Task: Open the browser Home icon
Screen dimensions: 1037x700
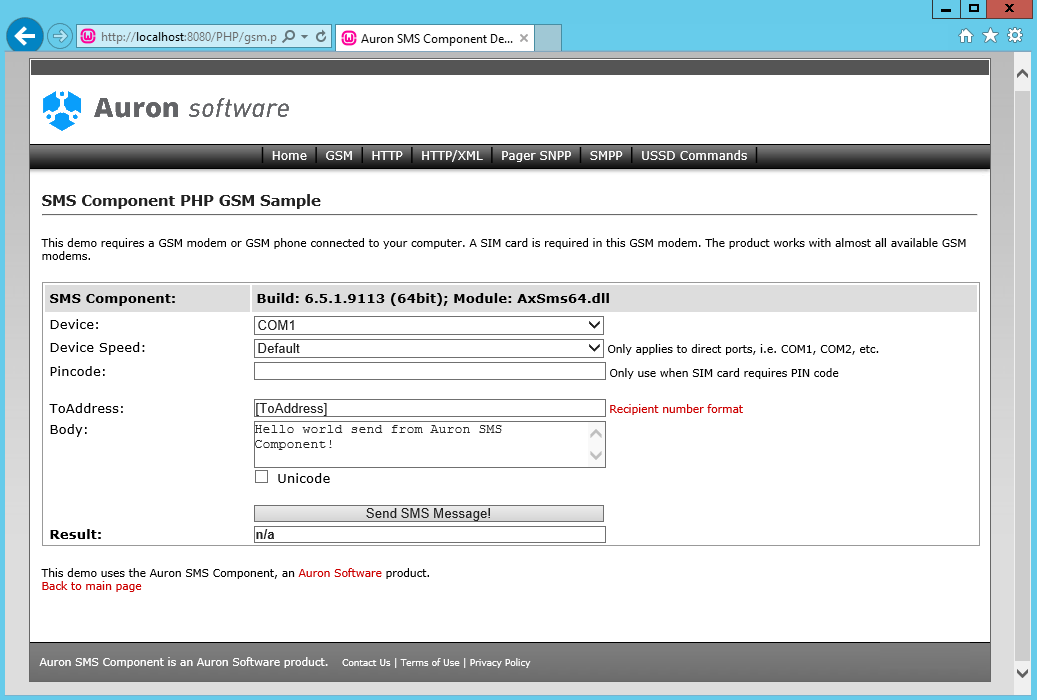Action: pos(966,36)
